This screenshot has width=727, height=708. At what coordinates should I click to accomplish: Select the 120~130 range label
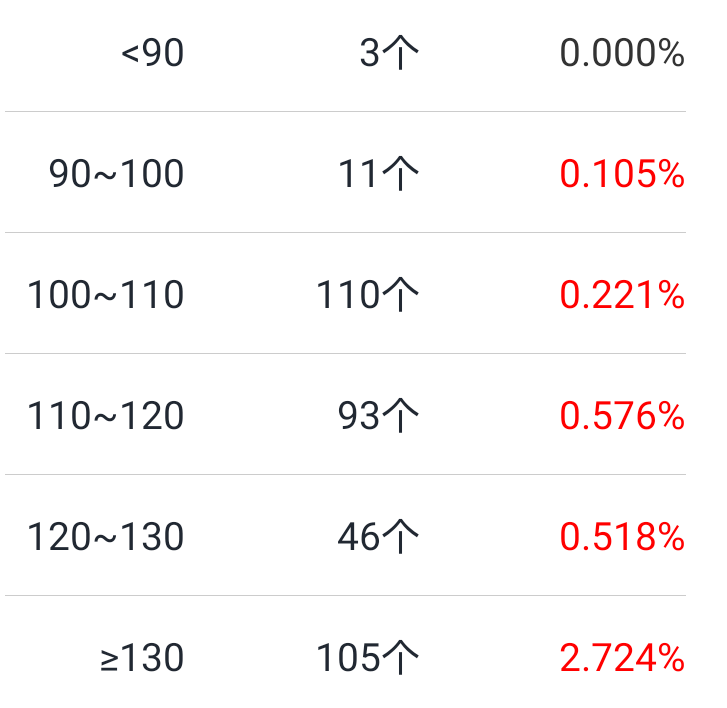point(105,538)
